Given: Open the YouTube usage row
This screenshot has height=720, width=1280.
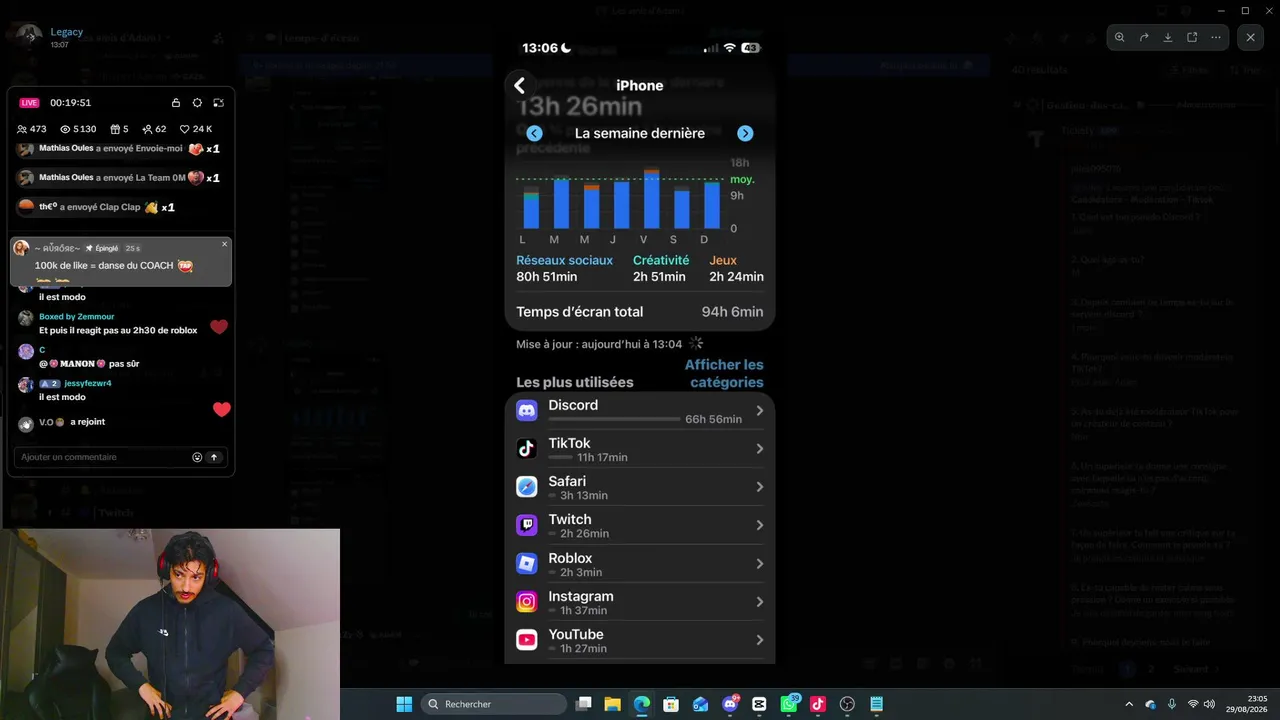Looking at the screenshot, I should point(640,640).
